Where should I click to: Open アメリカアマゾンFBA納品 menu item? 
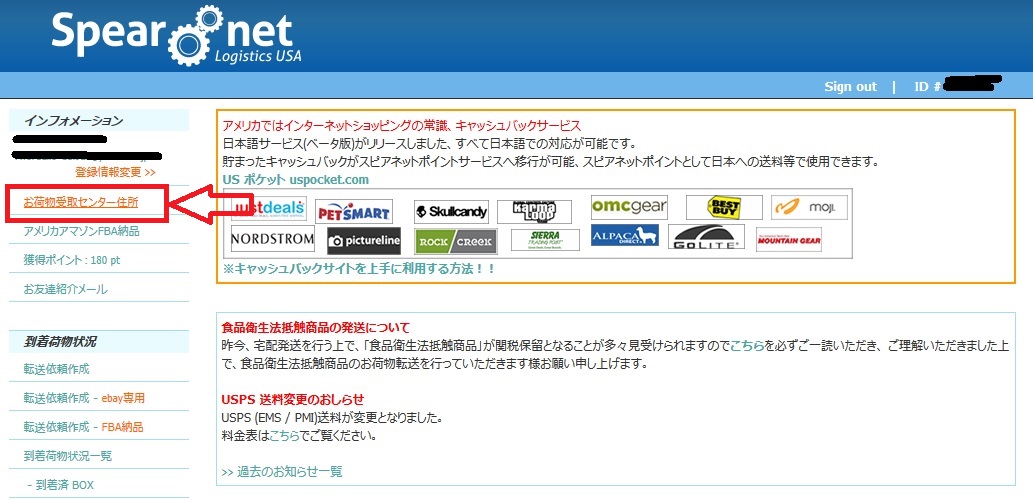point(82,231)
